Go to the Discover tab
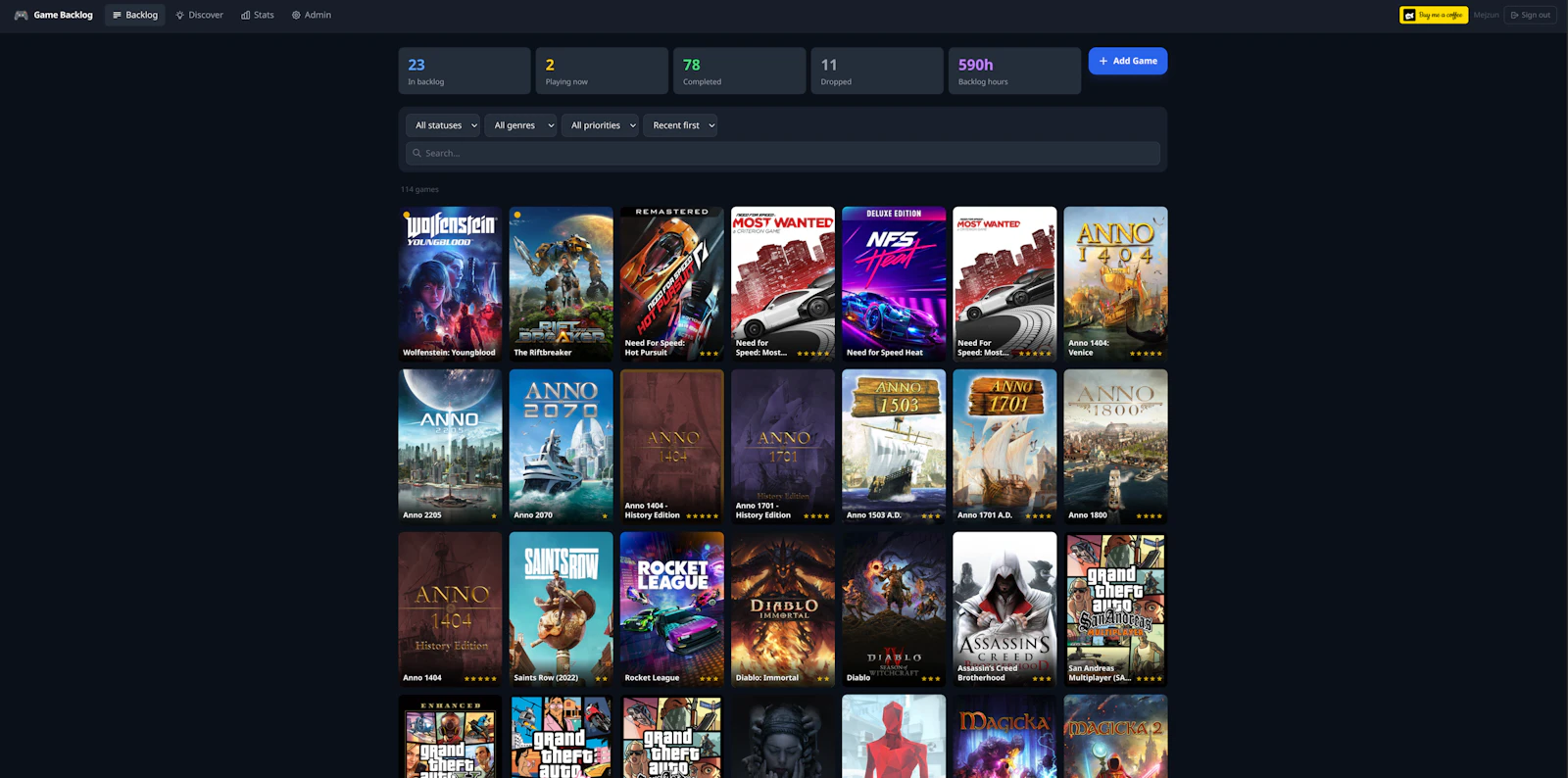 (199, 15)
